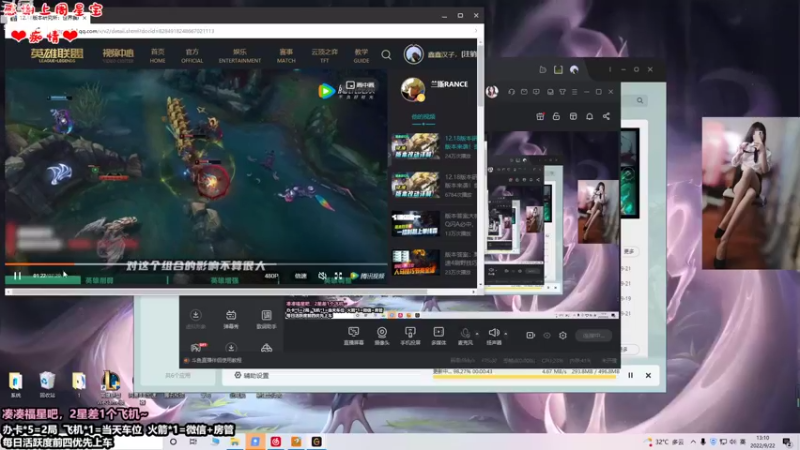Screen dimensions: 800x450
Task: Click the share icon
Action: (x=606, y=116)
